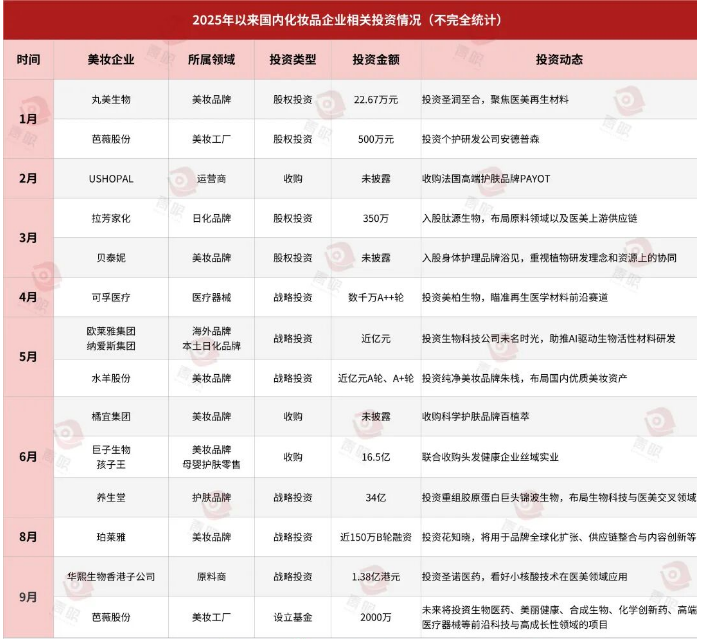The image size is (702, 639).
Task: Select company cell '橘宜集团'
Action: [111, 416]
